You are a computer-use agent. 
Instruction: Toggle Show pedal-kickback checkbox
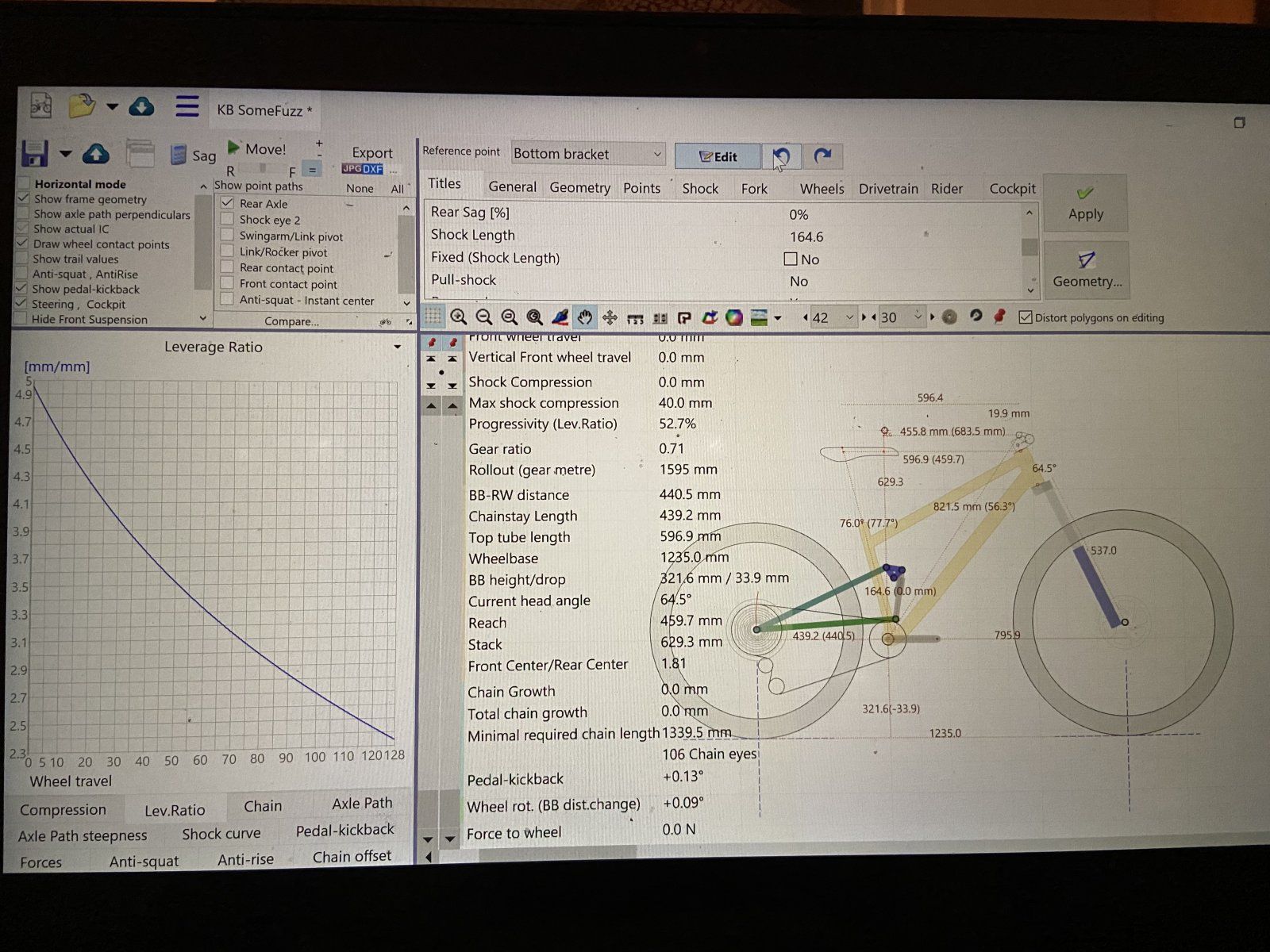(x=22, y=289)
